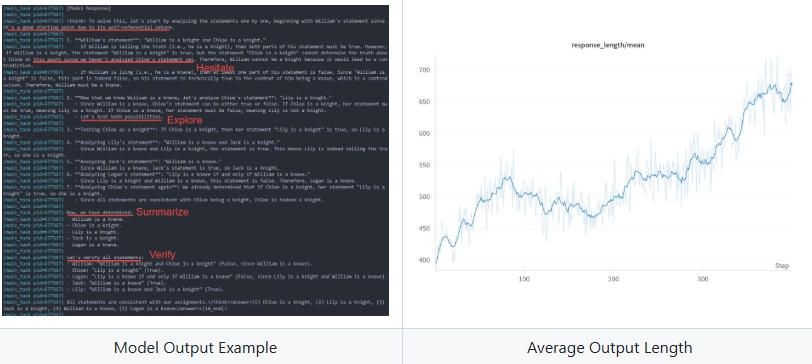The width and height of the screenshot is (812, 364).
Task: Click the y-axis value 400
Action: tap(425, 260)
